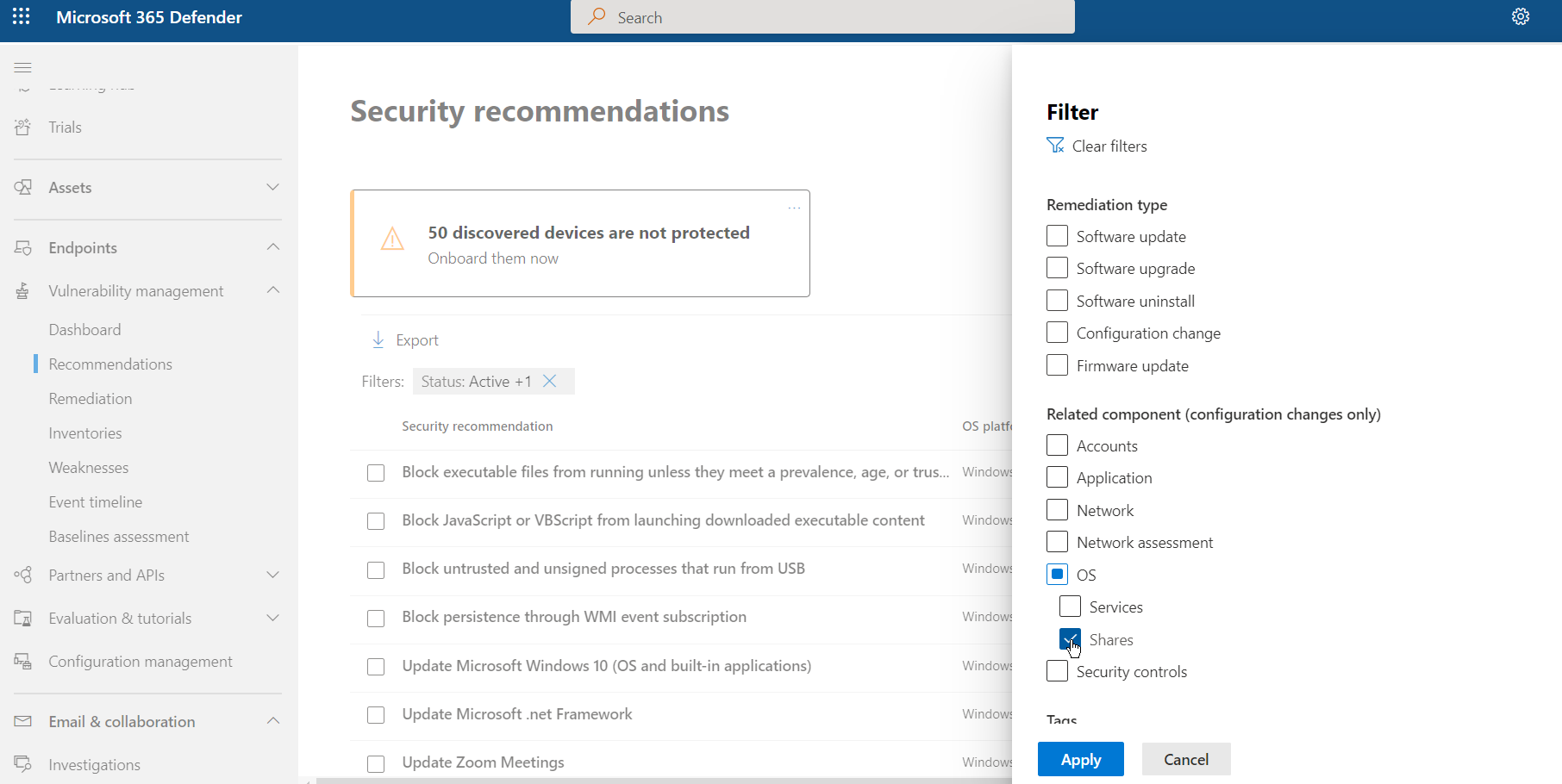The image size is (1562, 784).
Task: Open the settings gear icon
Action: 1521,17
